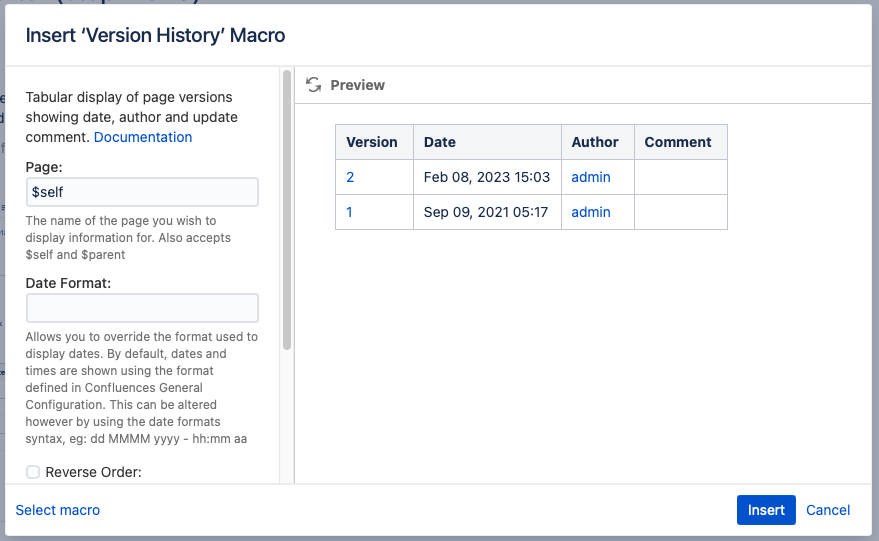The image size is (879, 541).
Task: Cancel the macro dialog
Action: pyautogui.click(x=828, y=510)
